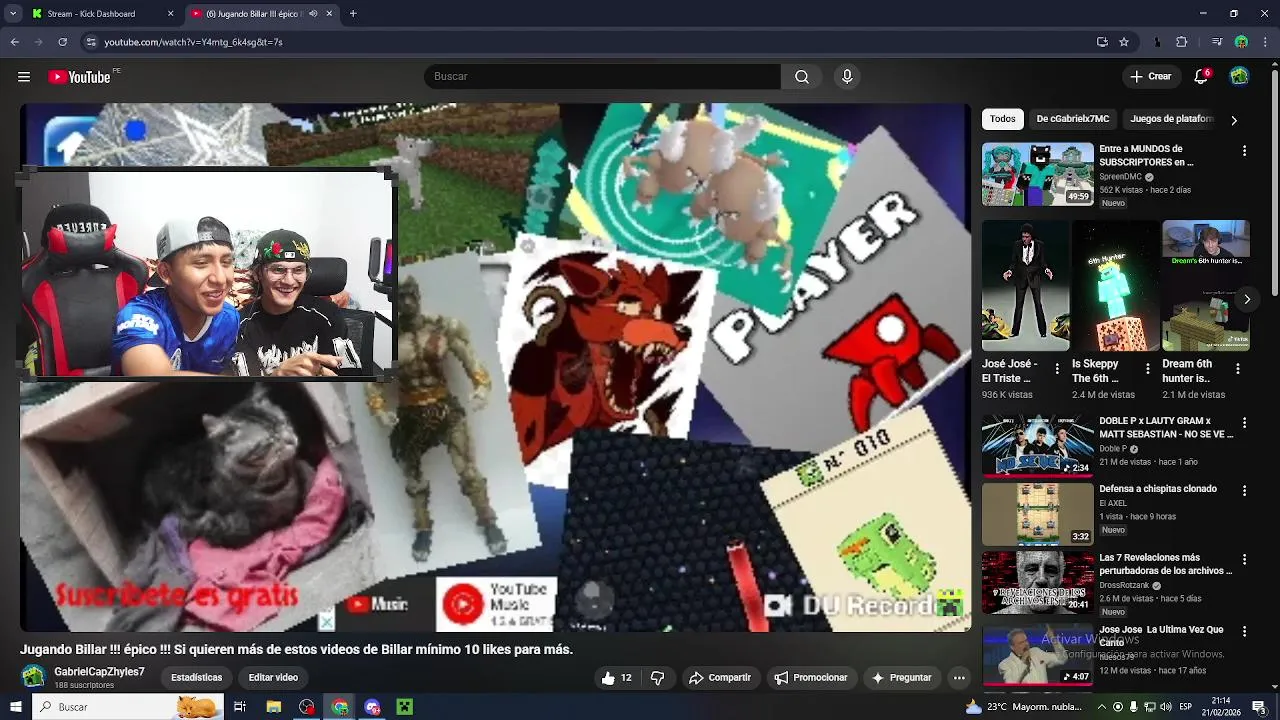Reload the current page
Screen dimensions: 1280x720
tap(62, 42)
